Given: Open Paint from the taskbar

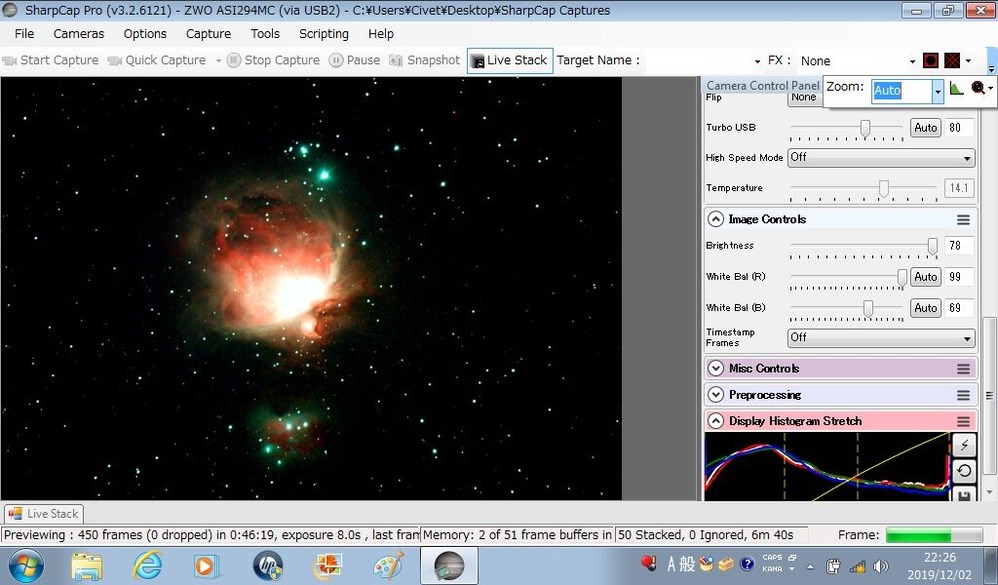Looking at the screenshot, I should 388,566.
